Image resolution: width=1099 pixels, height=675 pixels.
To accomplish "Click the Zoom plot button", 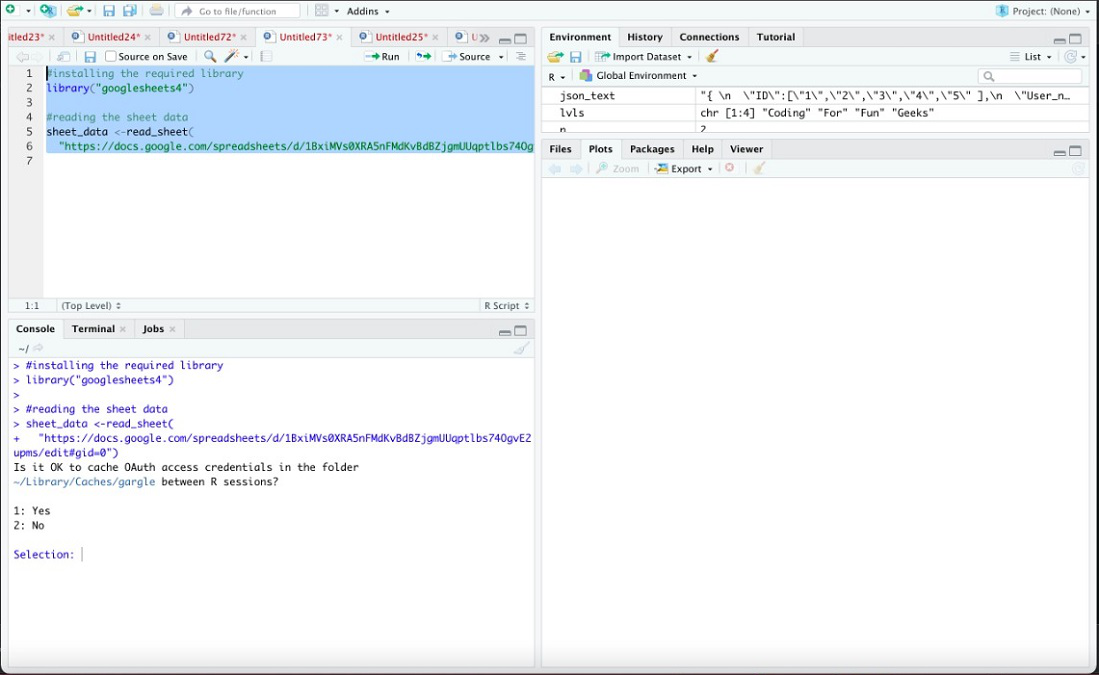I will [617, 169].
